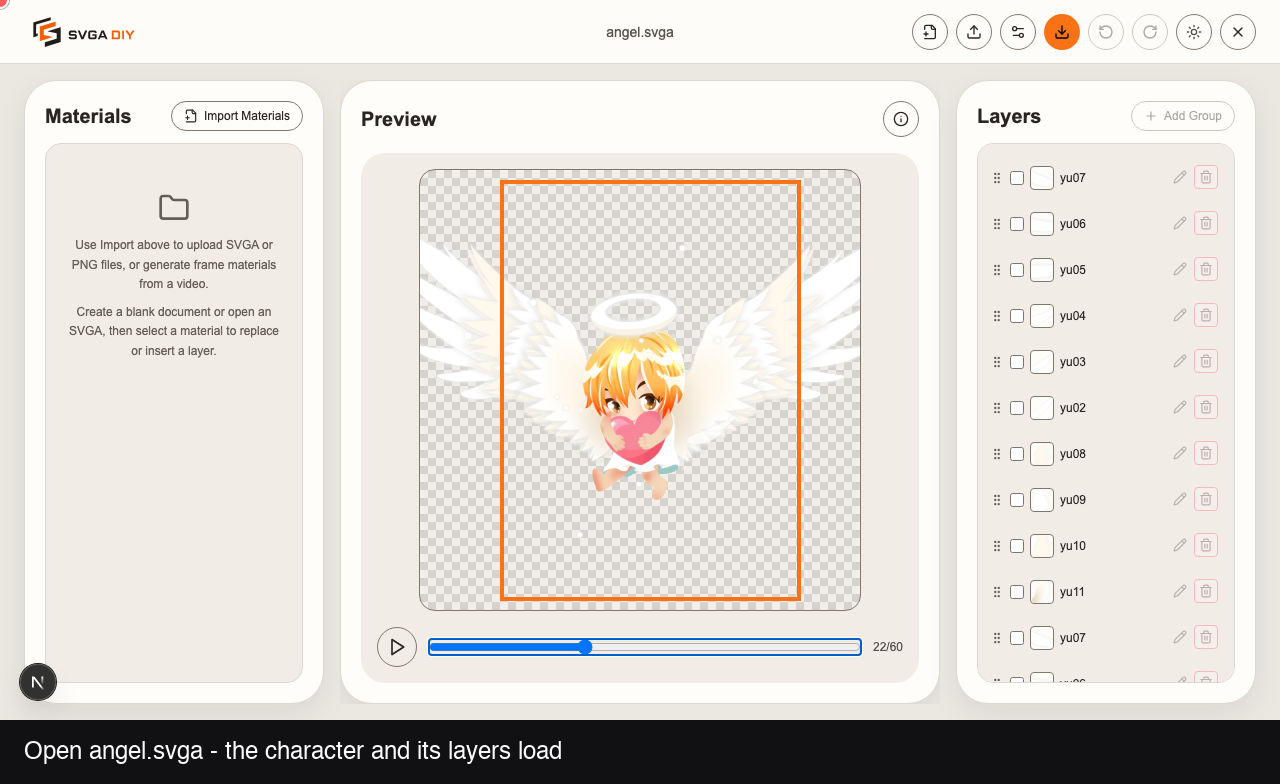Check the yu03 layer checkbox
This screenshot has height=784, width=1280.
[x=1017, y=362]
